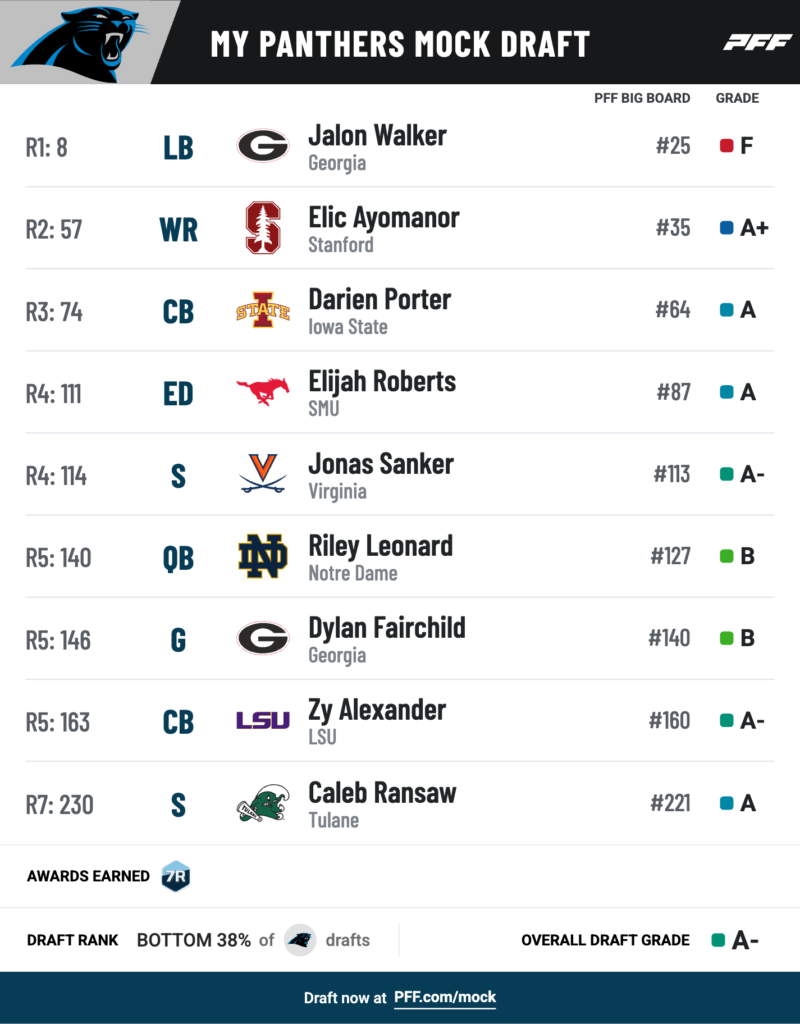Select player name Jalon Walker
The height and width of the screenshot is (1024, 800).
tap(377, 136)
